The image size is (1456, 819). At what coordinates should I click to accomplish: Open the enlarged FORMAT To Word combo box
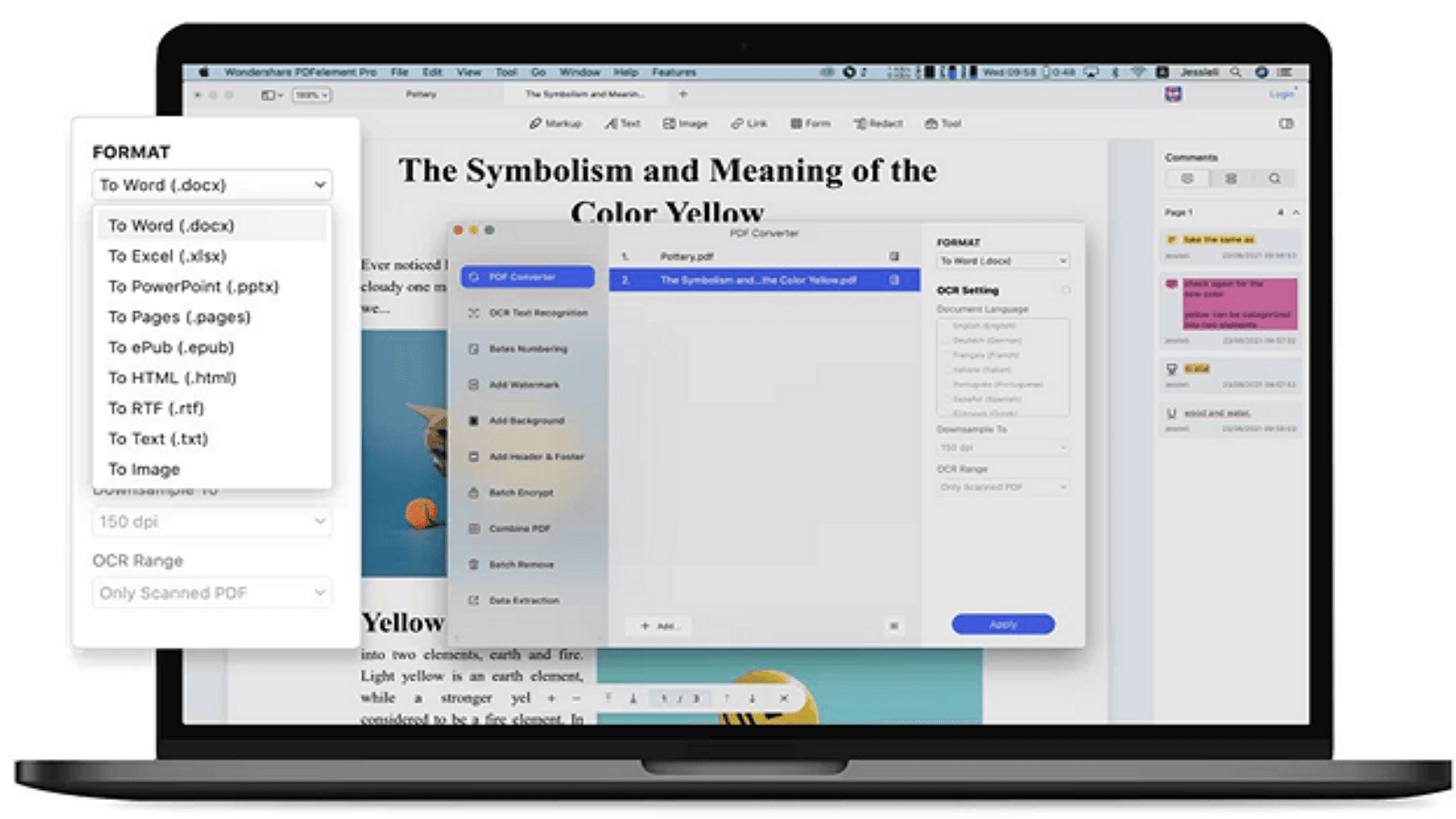click(x=212, y=185)
